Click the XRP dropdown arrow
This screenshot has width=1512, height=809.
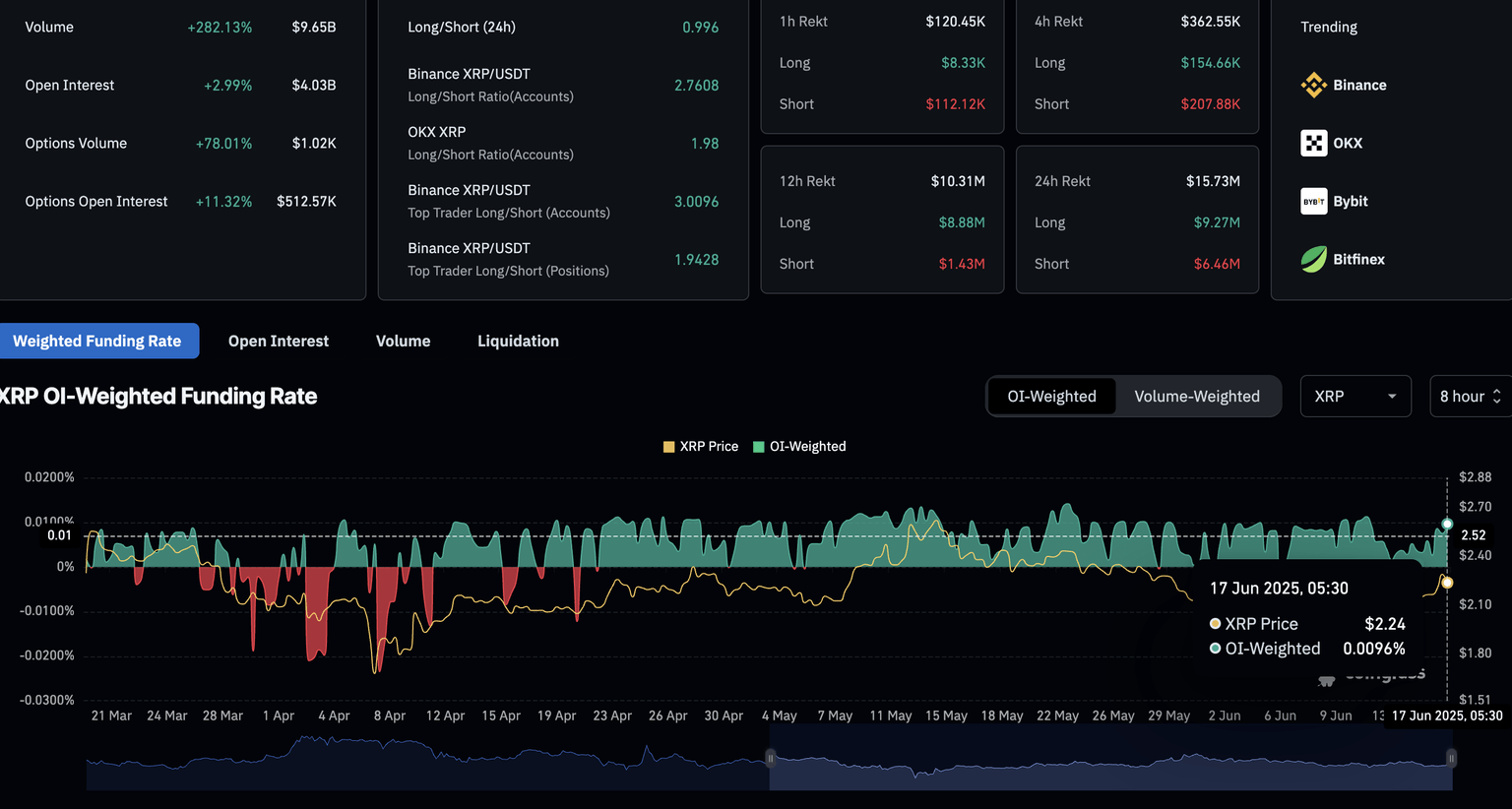coord(1392,397)
